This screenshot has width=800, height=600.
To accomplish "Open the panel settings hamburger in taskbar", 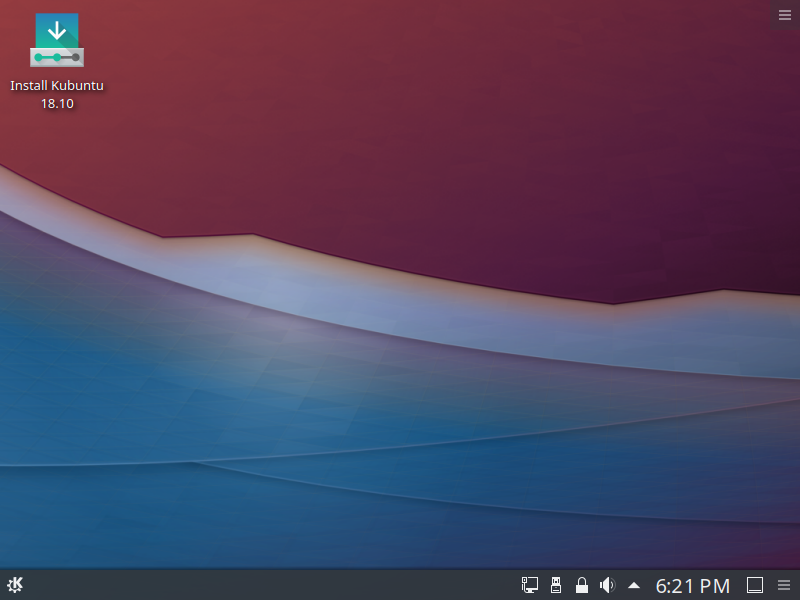I will point(784,585).
